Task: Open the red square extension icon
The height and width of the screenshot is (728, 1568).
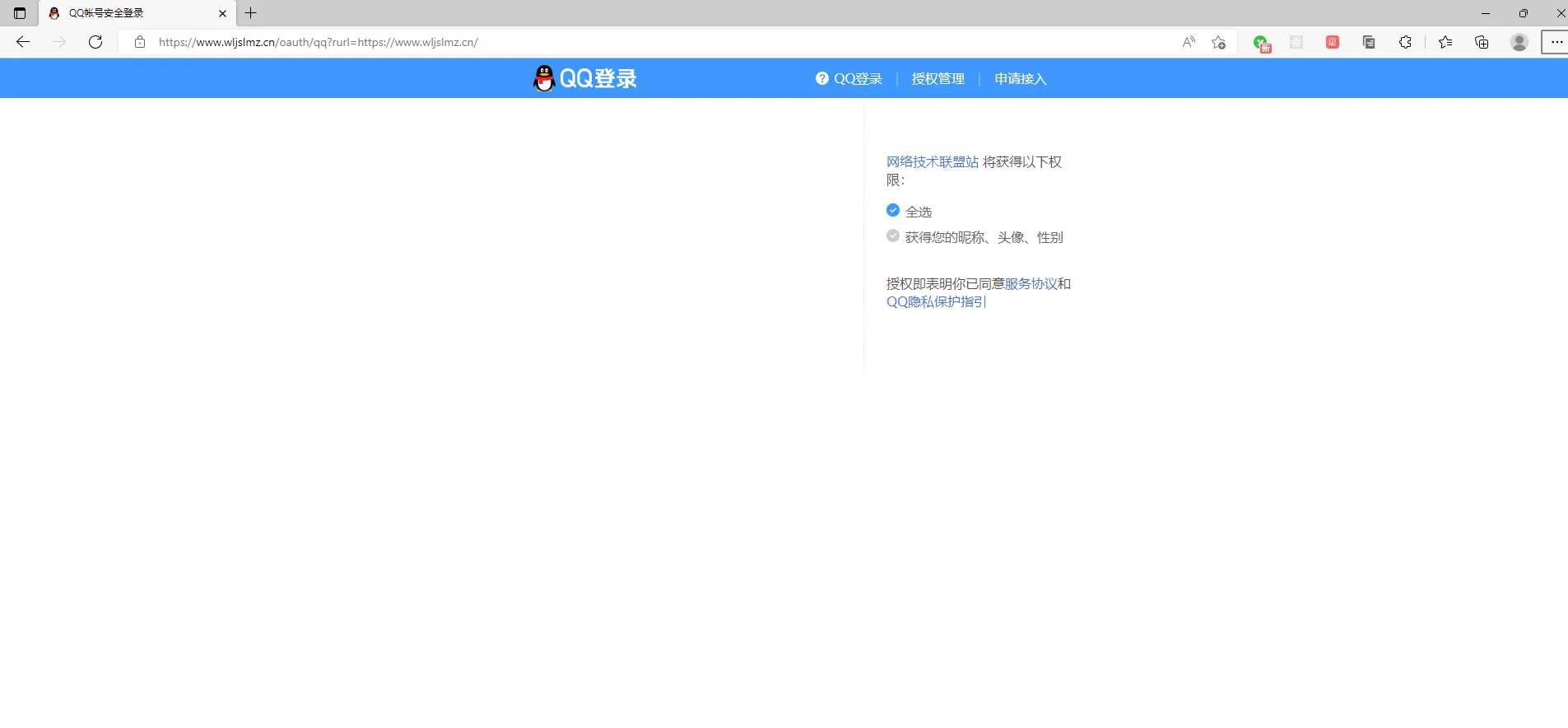Action: click(x=1333, y=42)
